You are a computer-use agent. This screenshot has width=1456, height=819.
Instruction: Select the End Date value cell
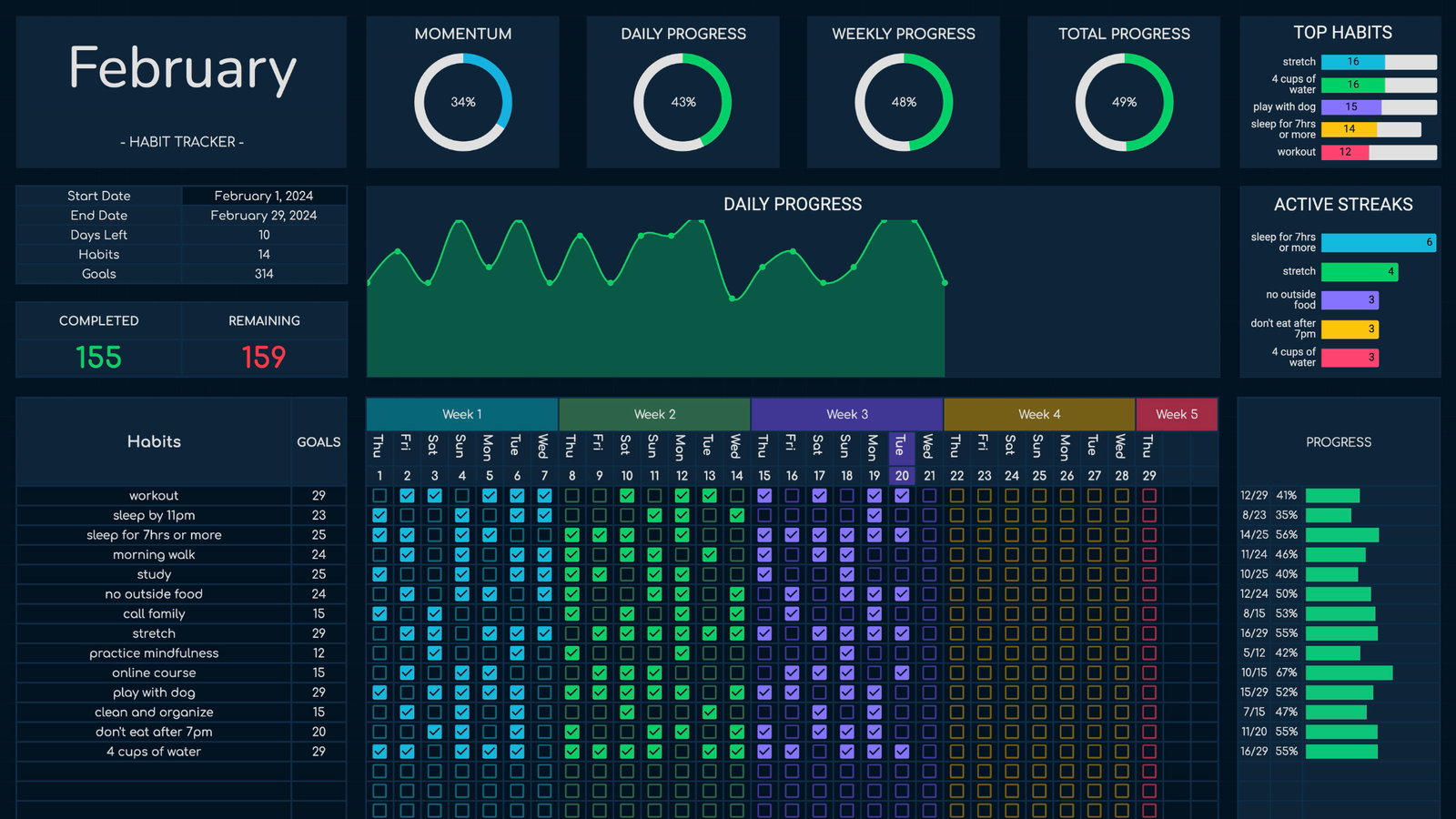coord(264,216)
